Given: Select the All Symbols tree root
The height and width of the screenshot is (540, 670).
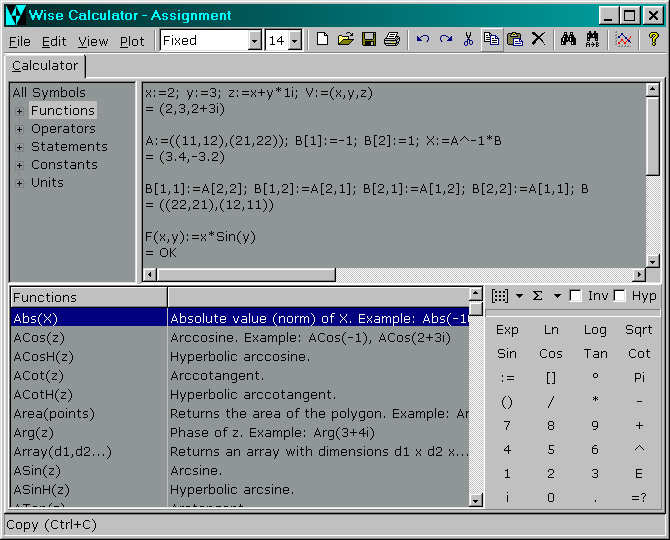Looking at the screenshot, I should click(49, 92).
